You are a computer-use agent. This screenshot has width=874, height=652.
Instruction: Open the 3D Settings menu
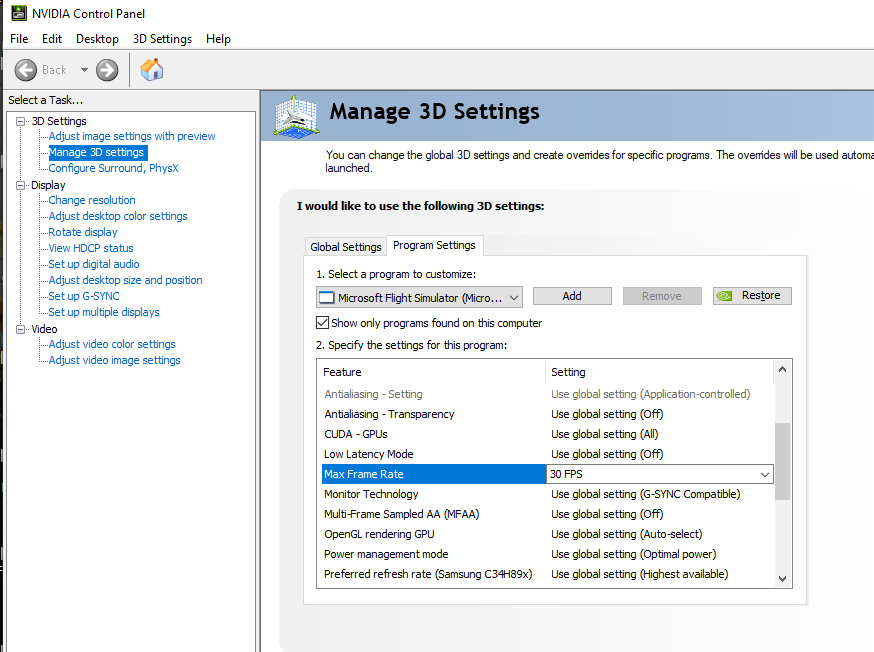pos(162,39)
